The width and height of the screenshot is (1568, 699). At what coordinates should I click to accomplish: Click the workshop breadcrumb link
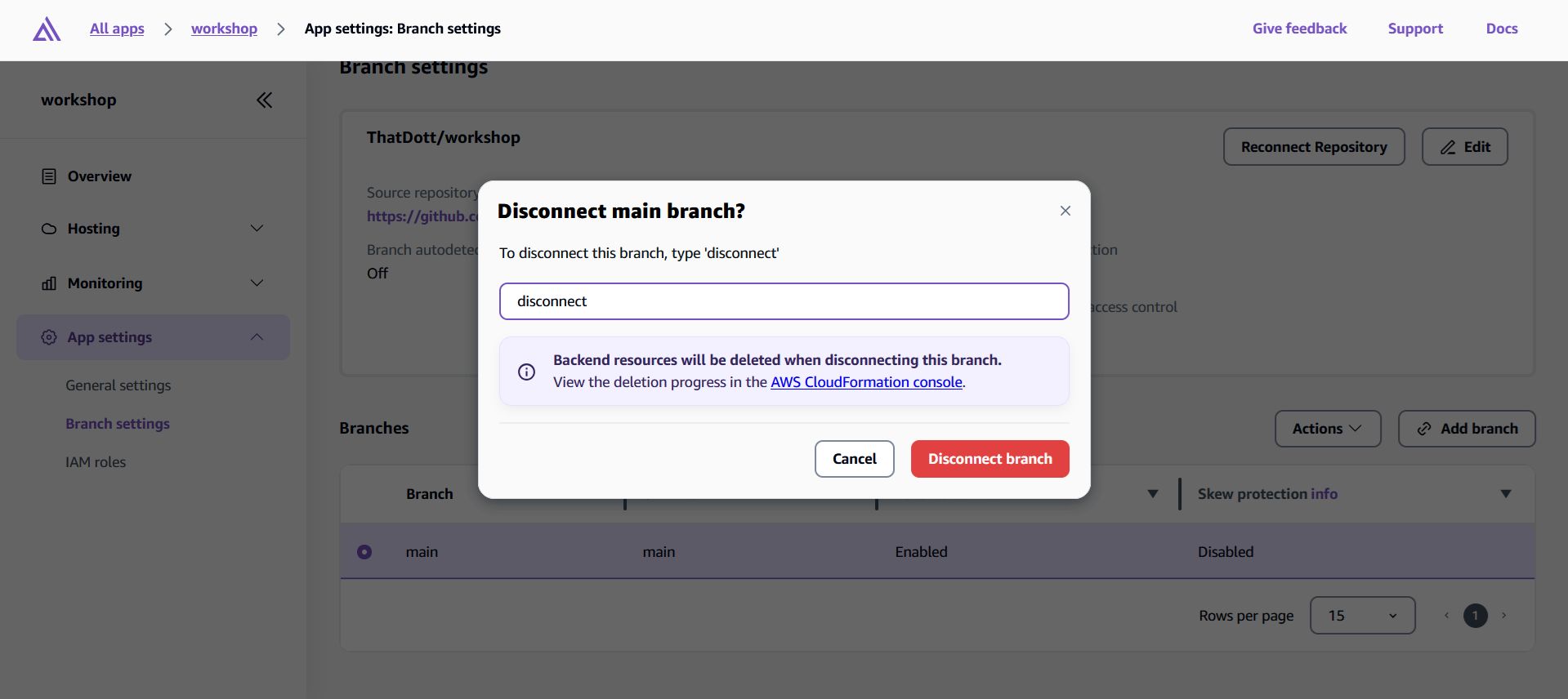(x=224, y=29)
